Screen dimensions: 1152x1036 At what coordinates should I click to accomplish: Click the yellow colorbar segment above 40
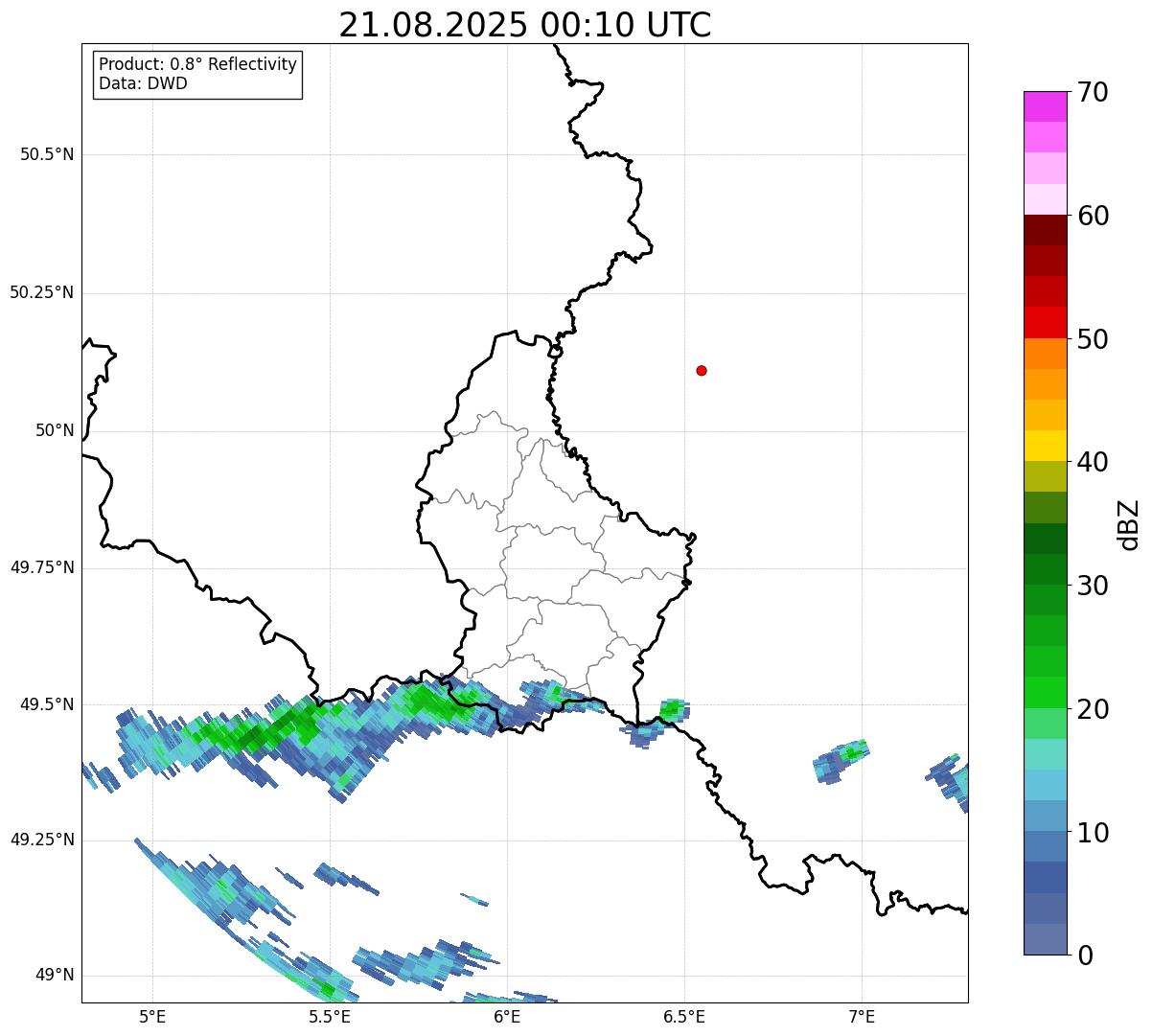[x=1046, y=446]
